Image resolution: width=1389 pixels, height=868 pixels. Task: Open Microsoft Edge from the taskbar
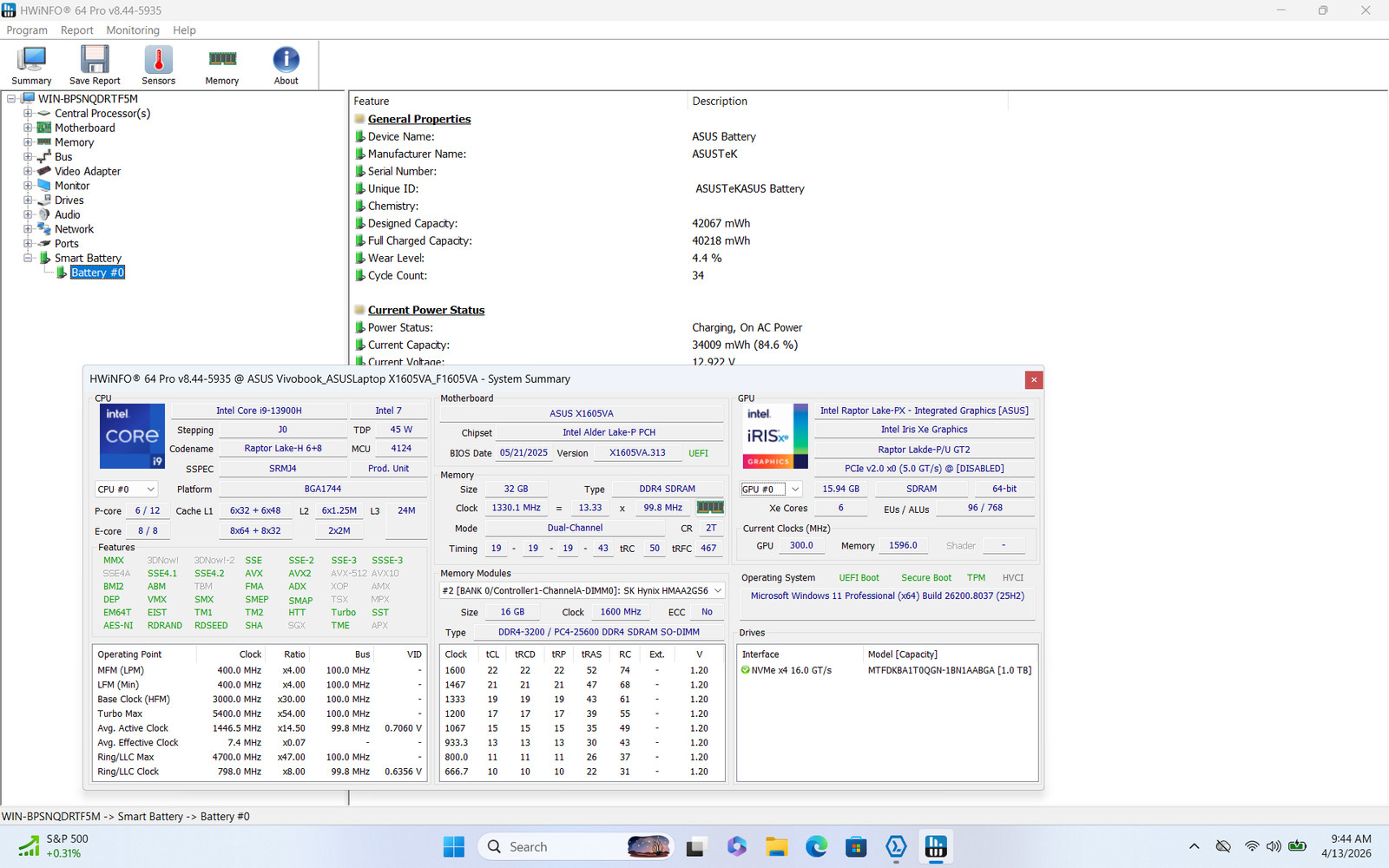click(x=816, y=846)
